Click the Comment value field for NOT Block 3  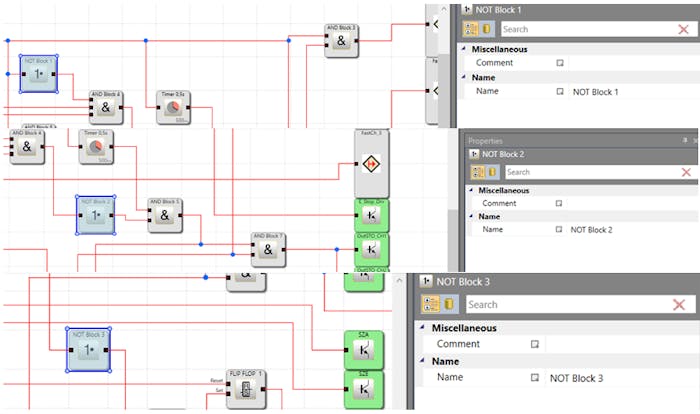click(622, 344)
